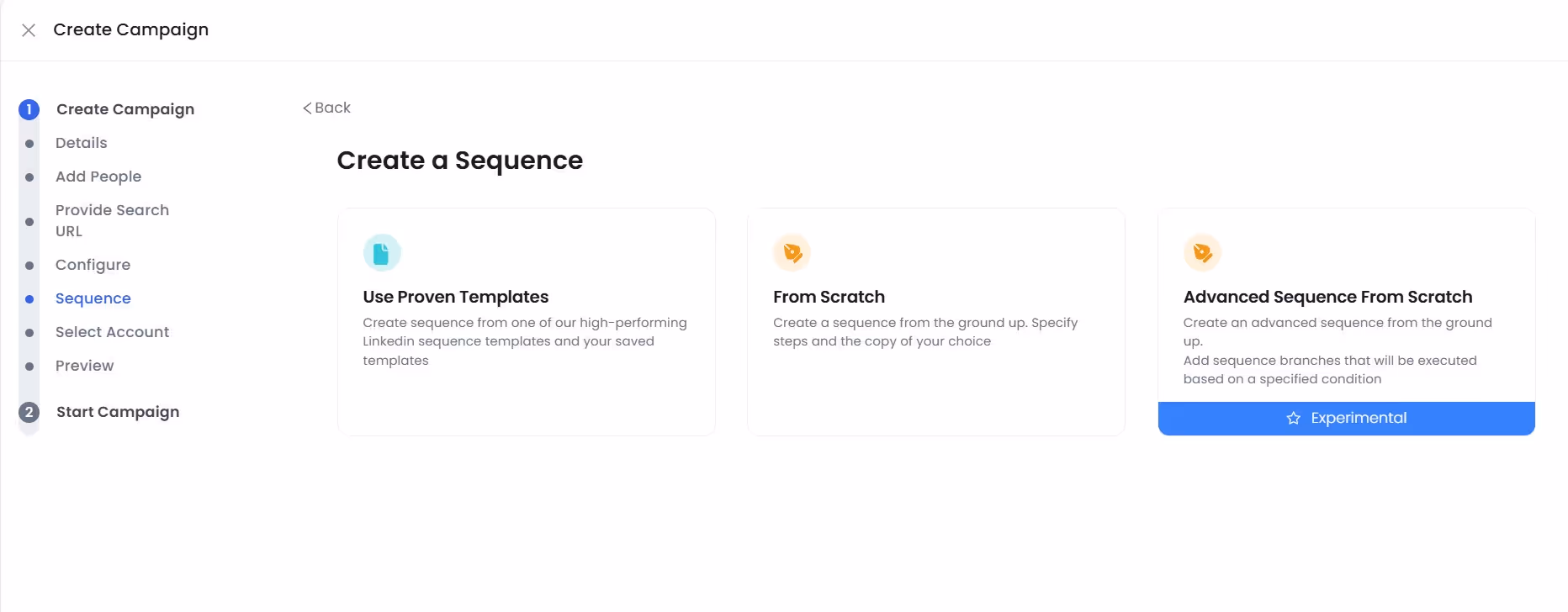Click the left chevron next to Back
1568x612 pixels.
[x=307, y=108]
